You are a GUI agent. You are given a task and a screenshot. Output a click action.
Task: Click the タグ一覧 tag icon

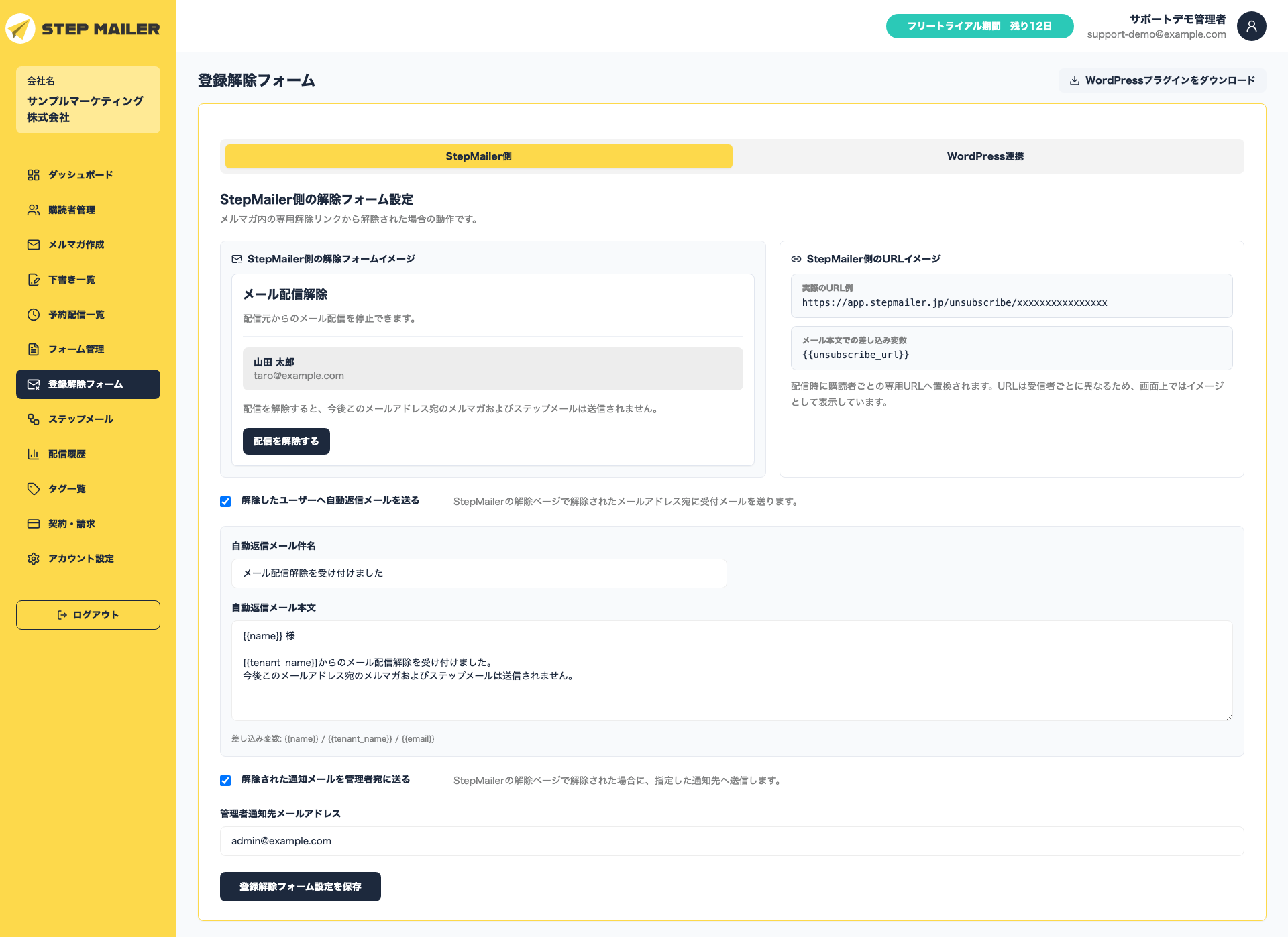coord(34,489)
